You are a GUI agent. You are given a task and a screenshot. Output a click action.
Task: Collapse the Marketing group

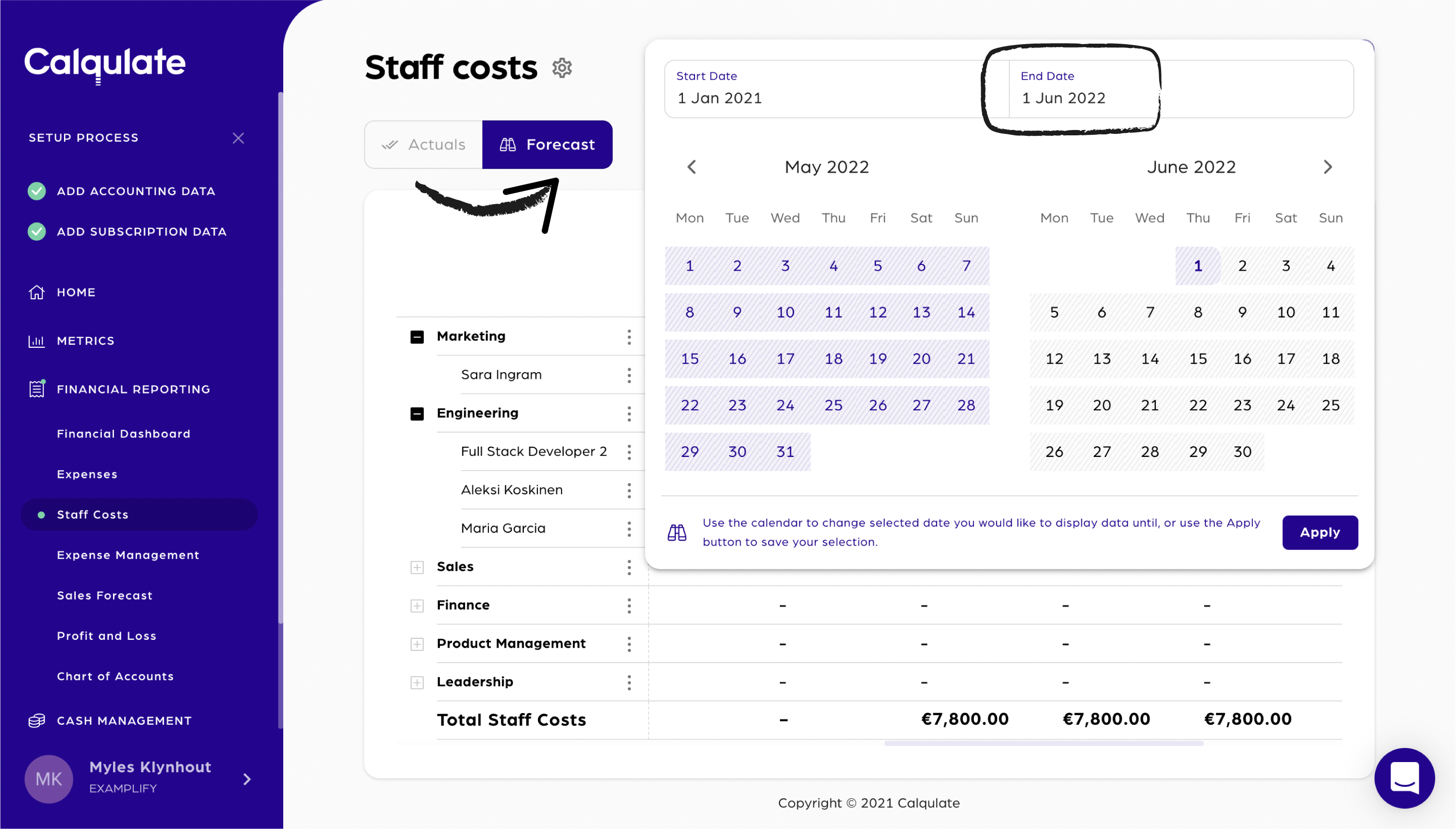(417, 337)
